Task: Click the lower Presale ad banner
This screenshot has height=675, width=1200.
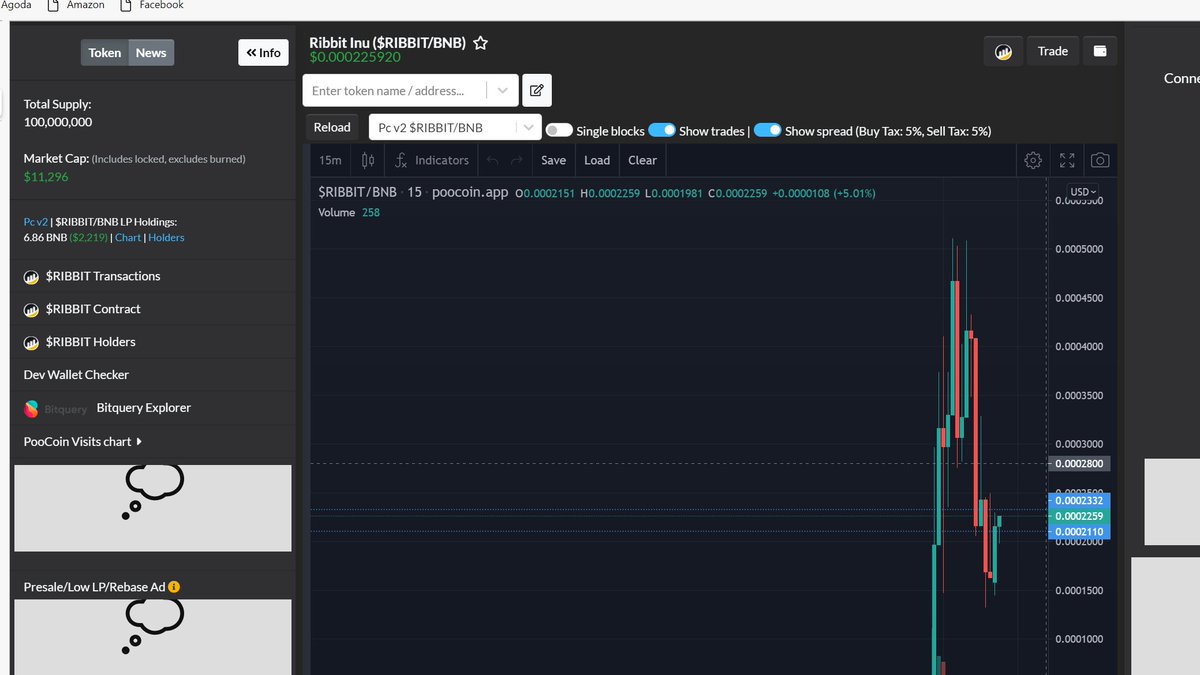Action: coord(153,636)
